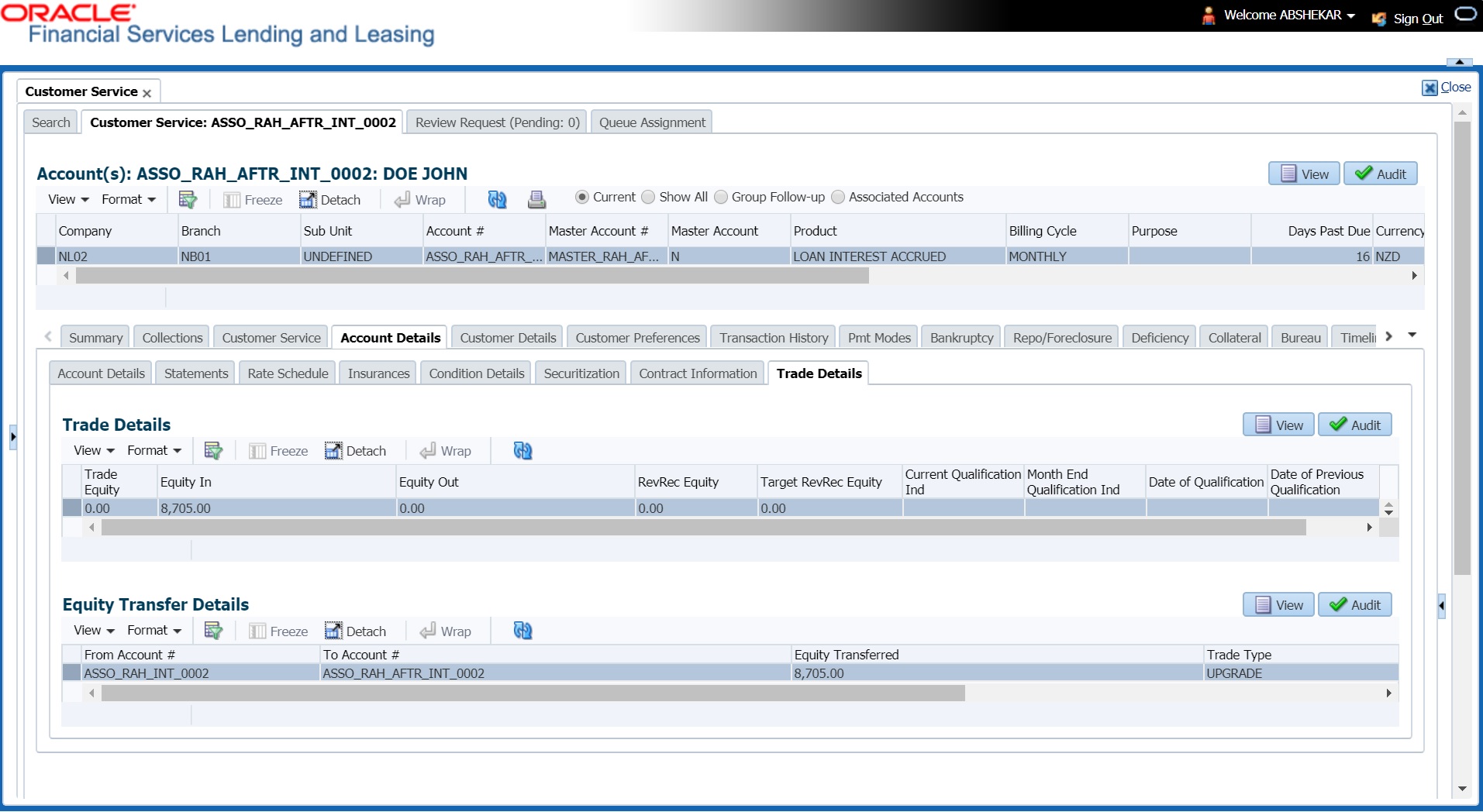Click the query-by-example icon in Accounts toolbar
This screenshot has height=812, width=1483.
[x=188, y=199]
